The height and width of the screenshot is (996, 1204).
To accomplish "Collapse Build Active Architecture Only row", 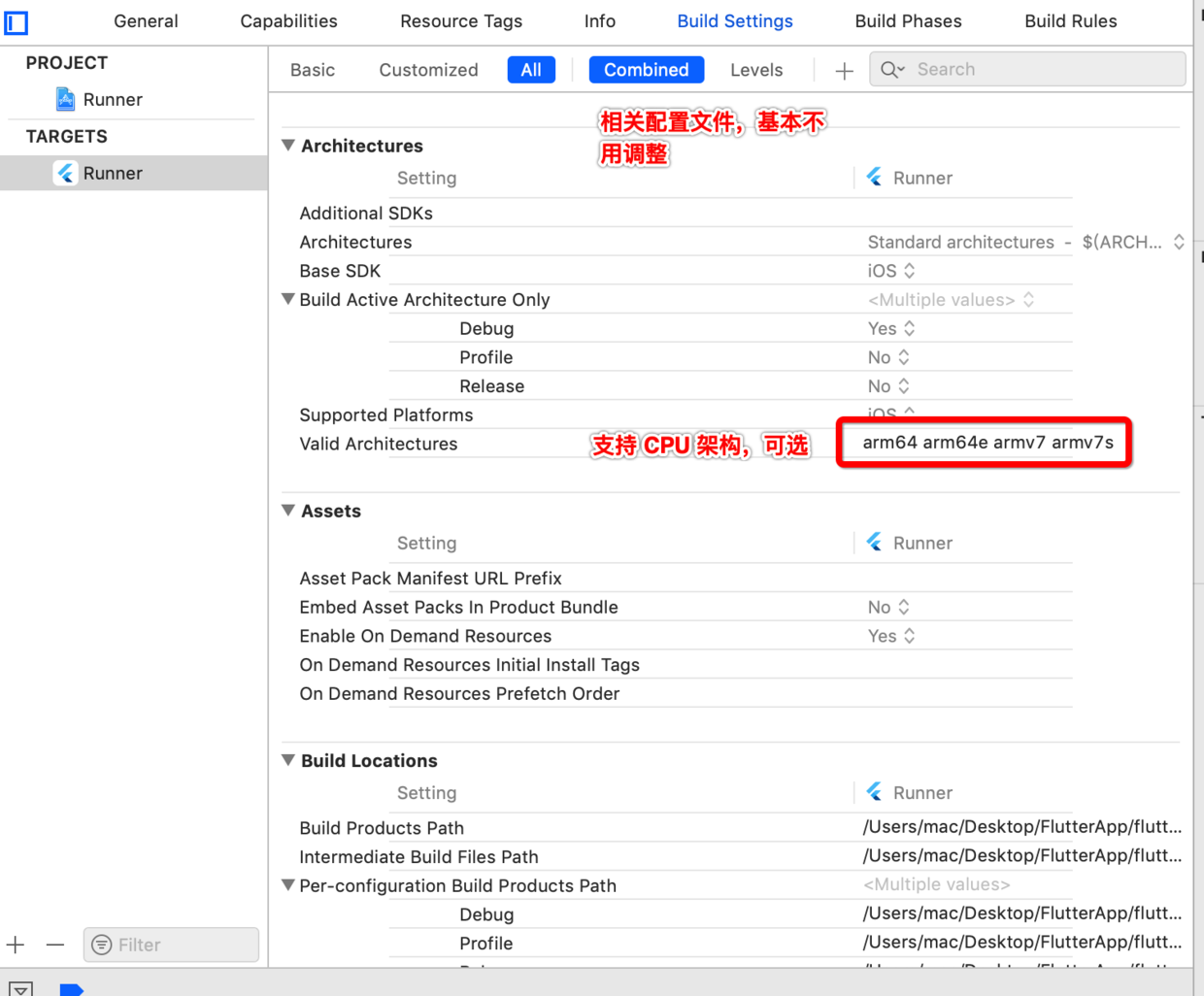I will click(288, 299).
